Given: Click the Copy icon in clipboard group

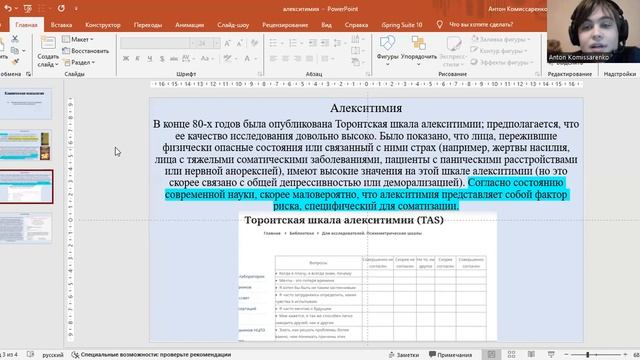Looking at the screenshot, I should pyautogui.click(x=15, y=51).
